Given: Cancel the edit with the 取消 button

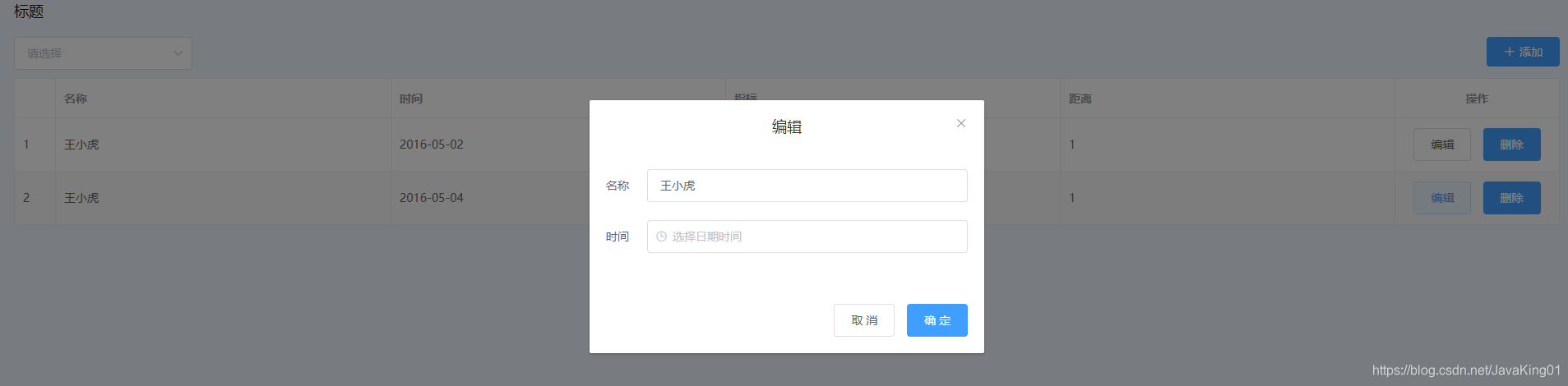Looking at the screenshot, I should coord(864,320).
